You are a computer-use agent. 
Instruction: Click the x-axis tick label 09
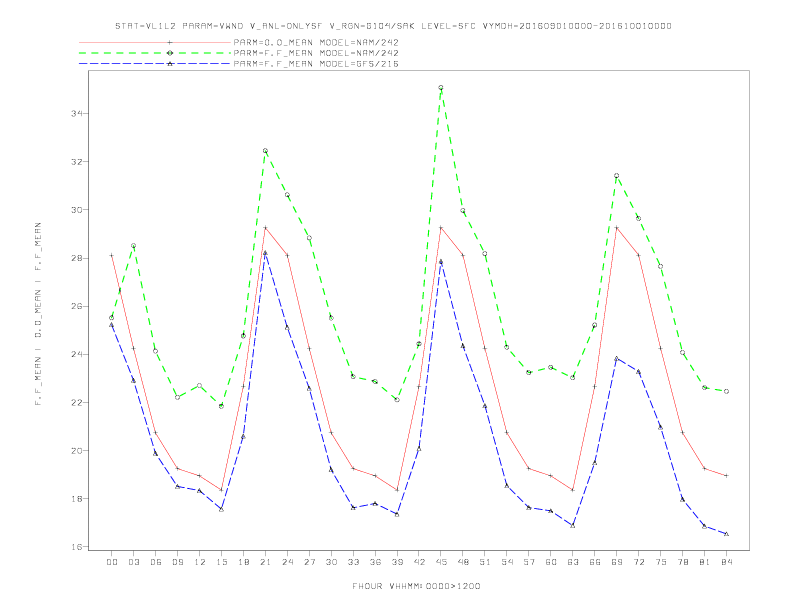click(177, 562)
